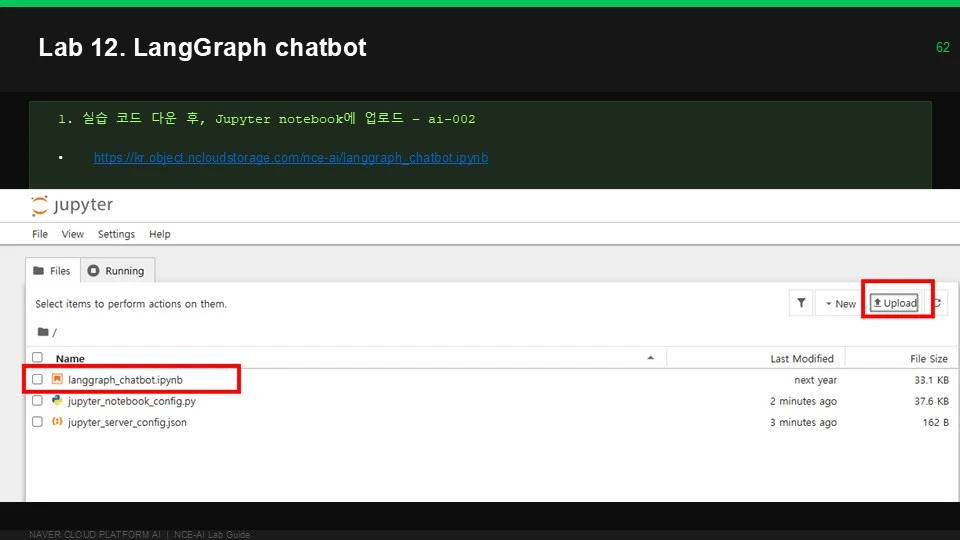Click the circle icon on Running tab
This screenshot has width=960, height=540.
click(x=93, y=271)
